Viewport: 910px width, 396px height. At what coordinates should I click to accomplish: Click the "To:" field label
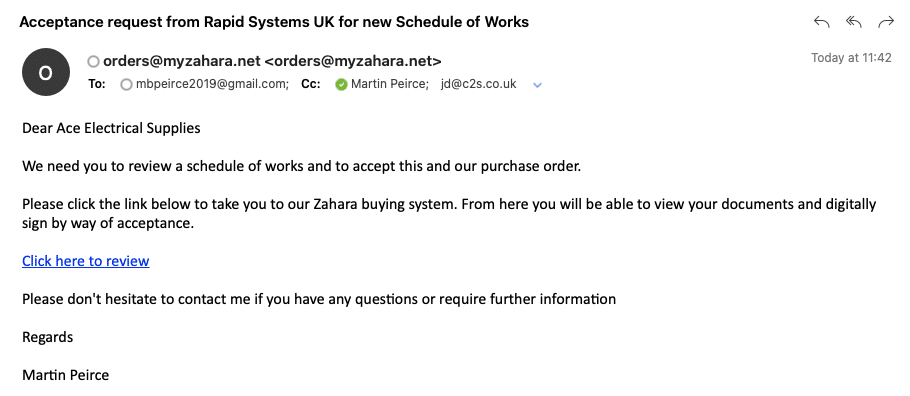97,84
